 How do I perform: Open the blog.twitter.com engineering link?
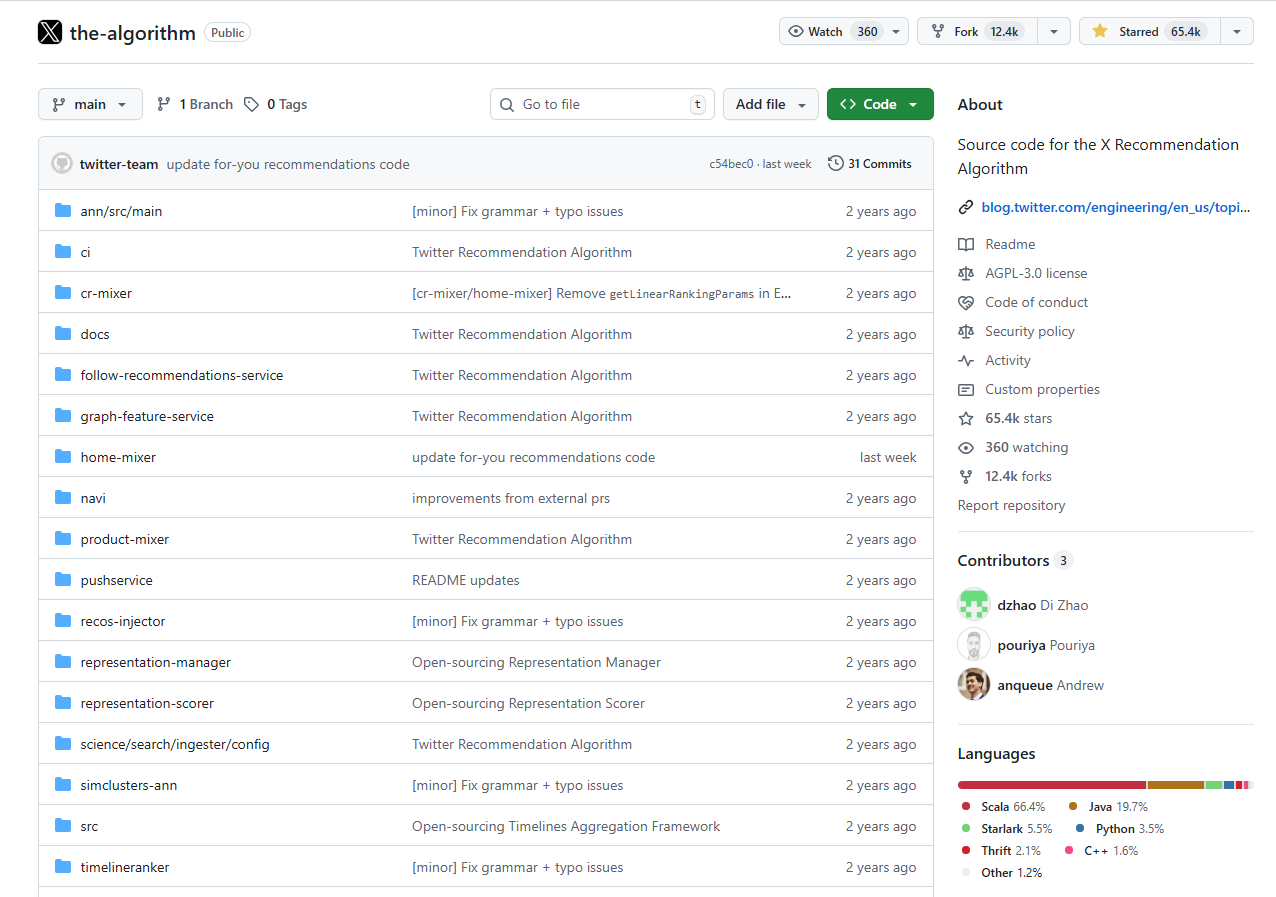(1116, 207)
